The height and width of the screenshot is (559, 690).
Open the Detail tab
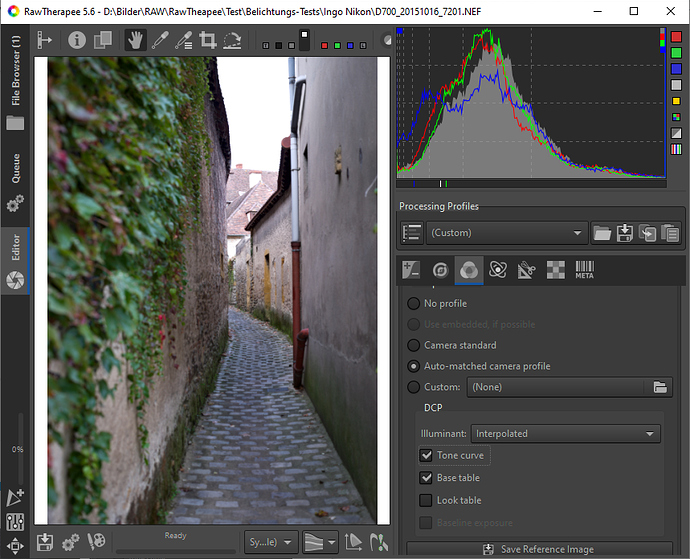440,269
